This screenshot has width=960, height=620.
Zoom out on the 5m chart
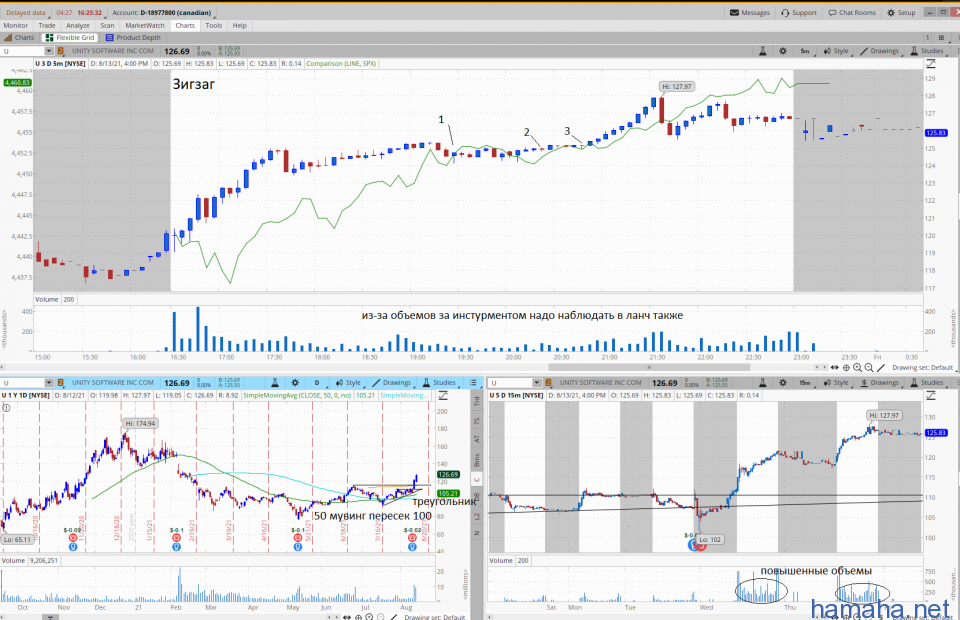(869, 368)
